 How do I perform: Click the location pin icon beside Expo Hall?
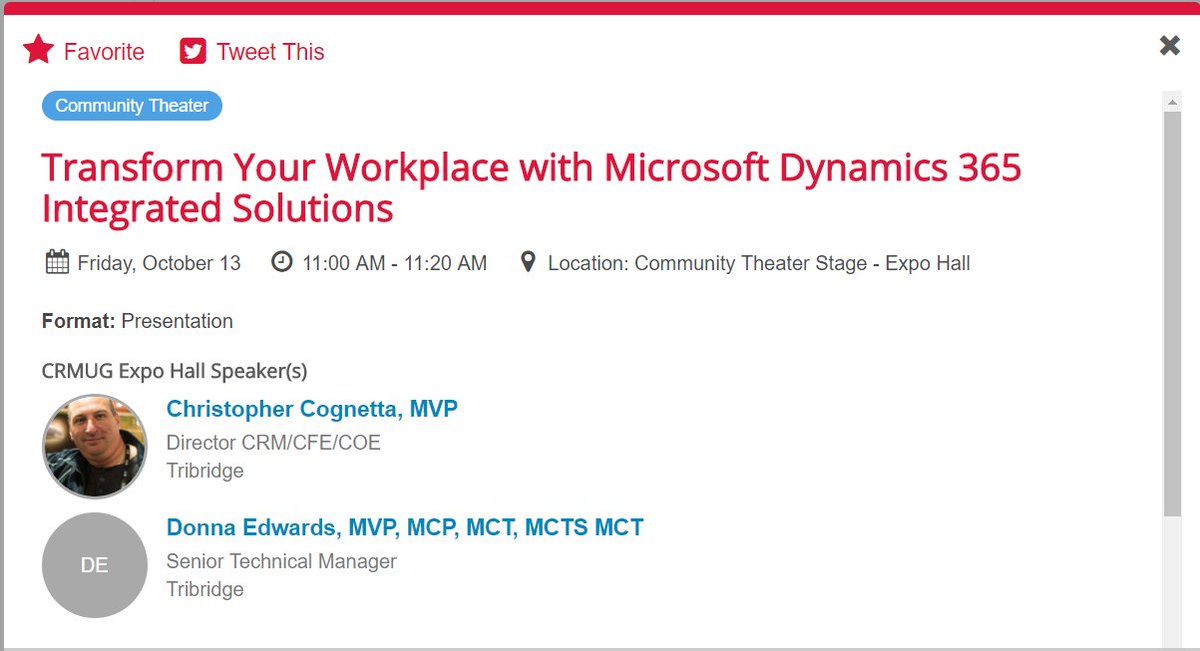pyautogui.click(x=528, y=261)
